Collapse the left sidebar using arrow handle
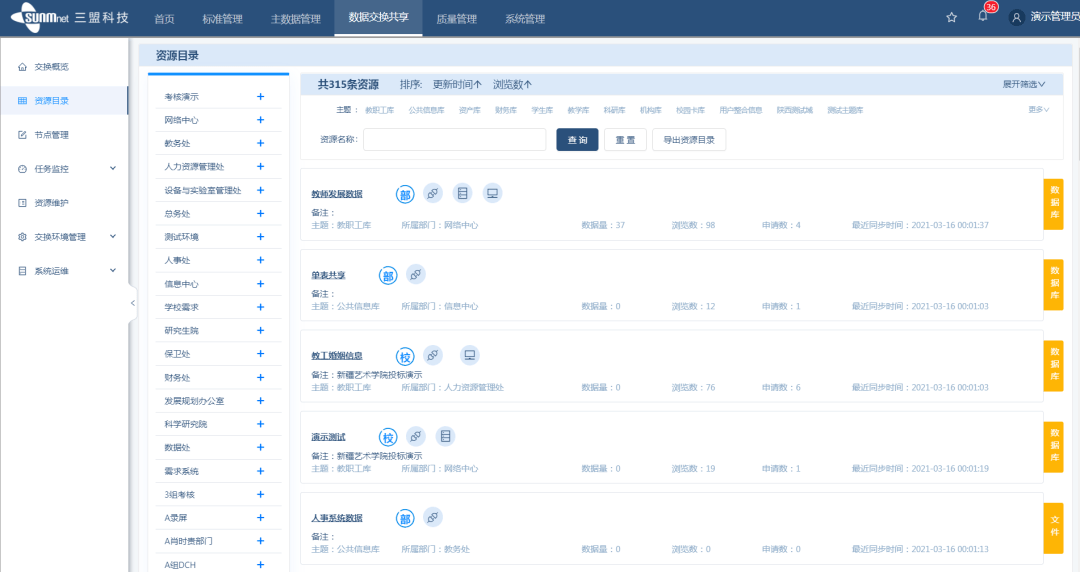Image resolution: width=1080 pixels, height=572 pixels. pos(133,302)
